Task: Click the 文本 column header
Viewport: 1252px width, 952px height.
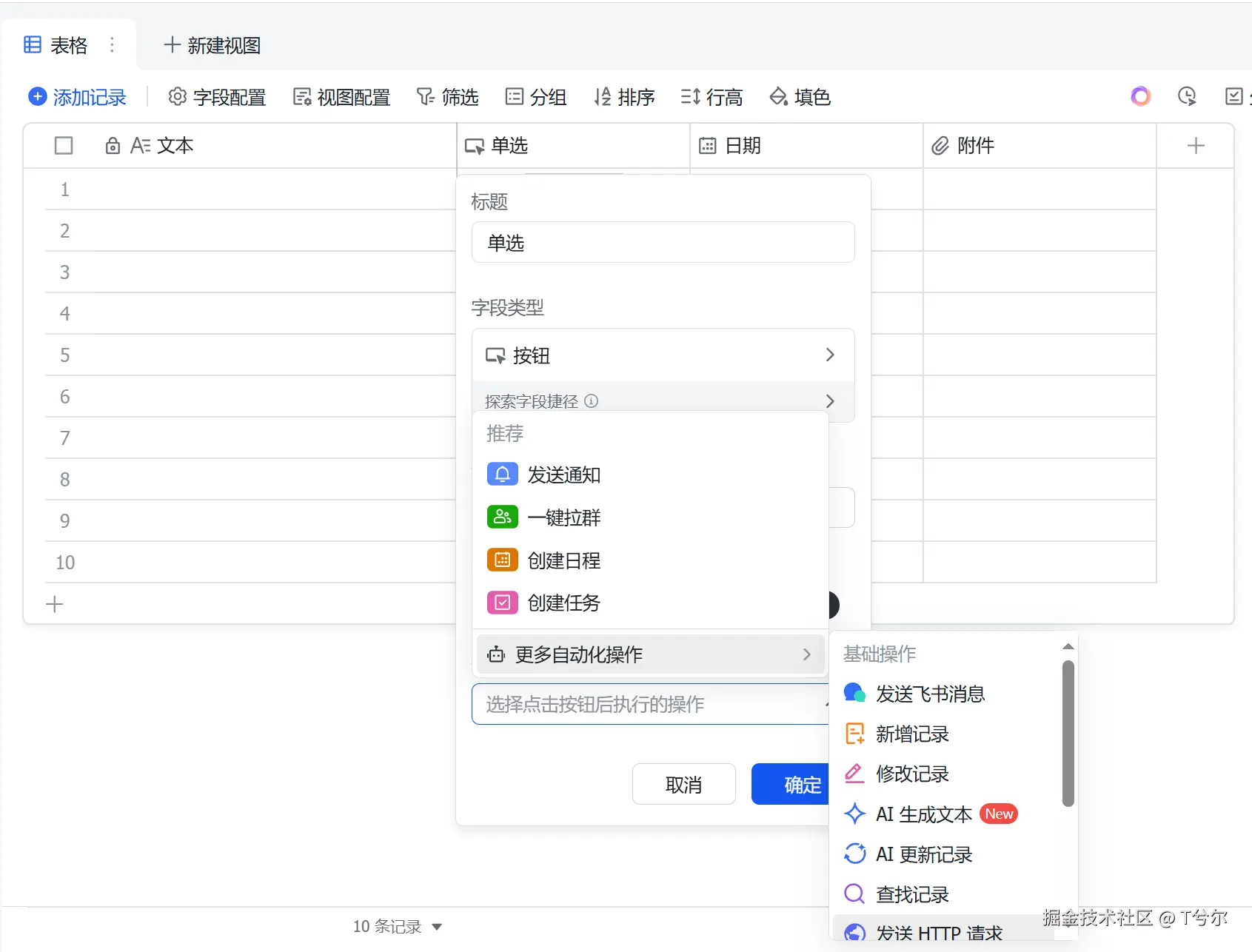Action: [240, 146]
